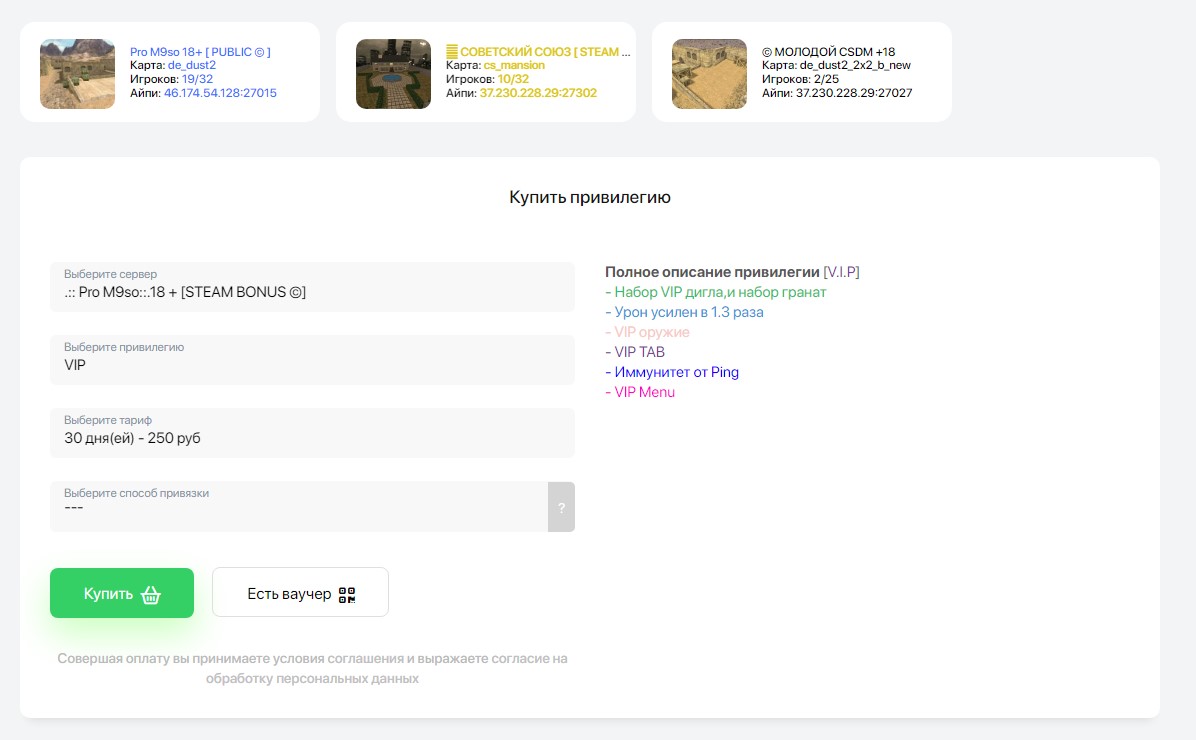
Task: Click the basket icon on the buy button
Action: point(151,594)
